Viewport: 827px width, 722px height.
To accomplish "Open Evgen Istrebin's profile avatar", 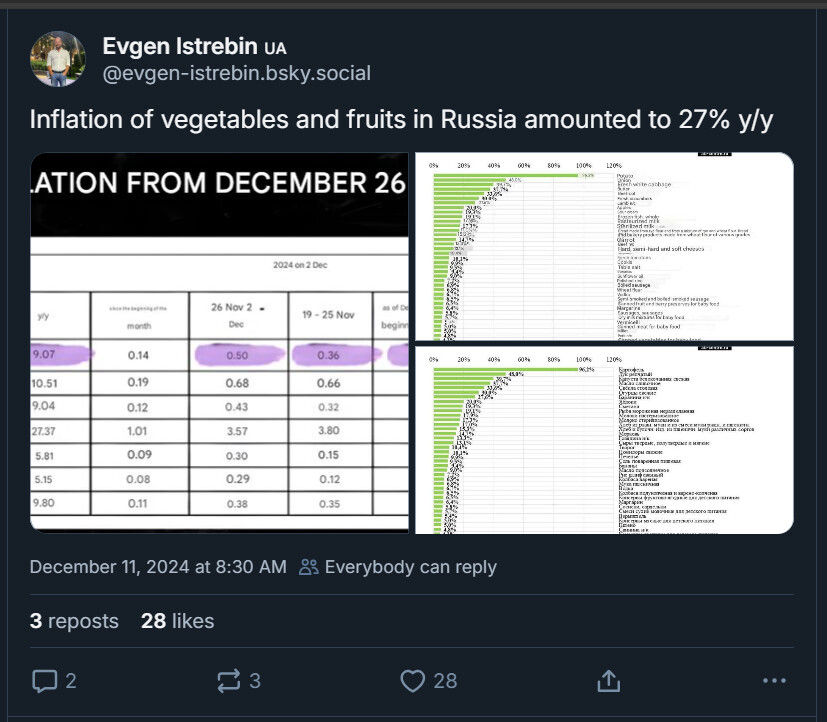I will click(58, 59).
